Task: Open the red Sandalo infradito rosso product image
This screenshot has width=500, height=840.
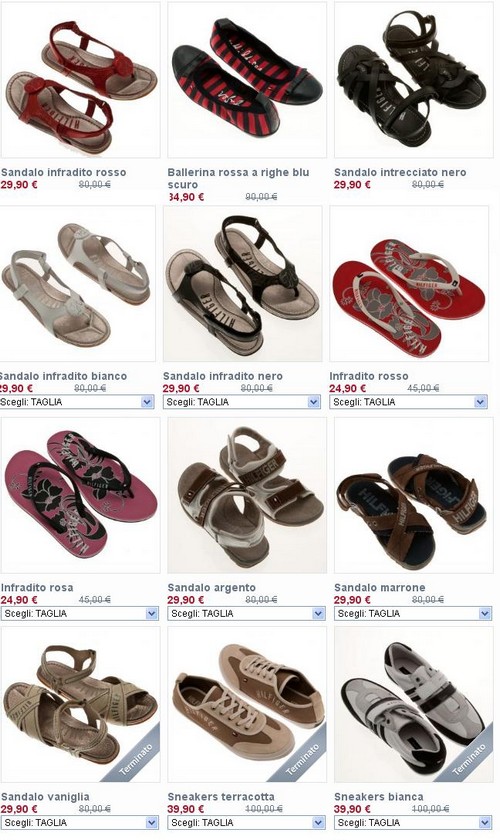Action: tap(80, 80)
